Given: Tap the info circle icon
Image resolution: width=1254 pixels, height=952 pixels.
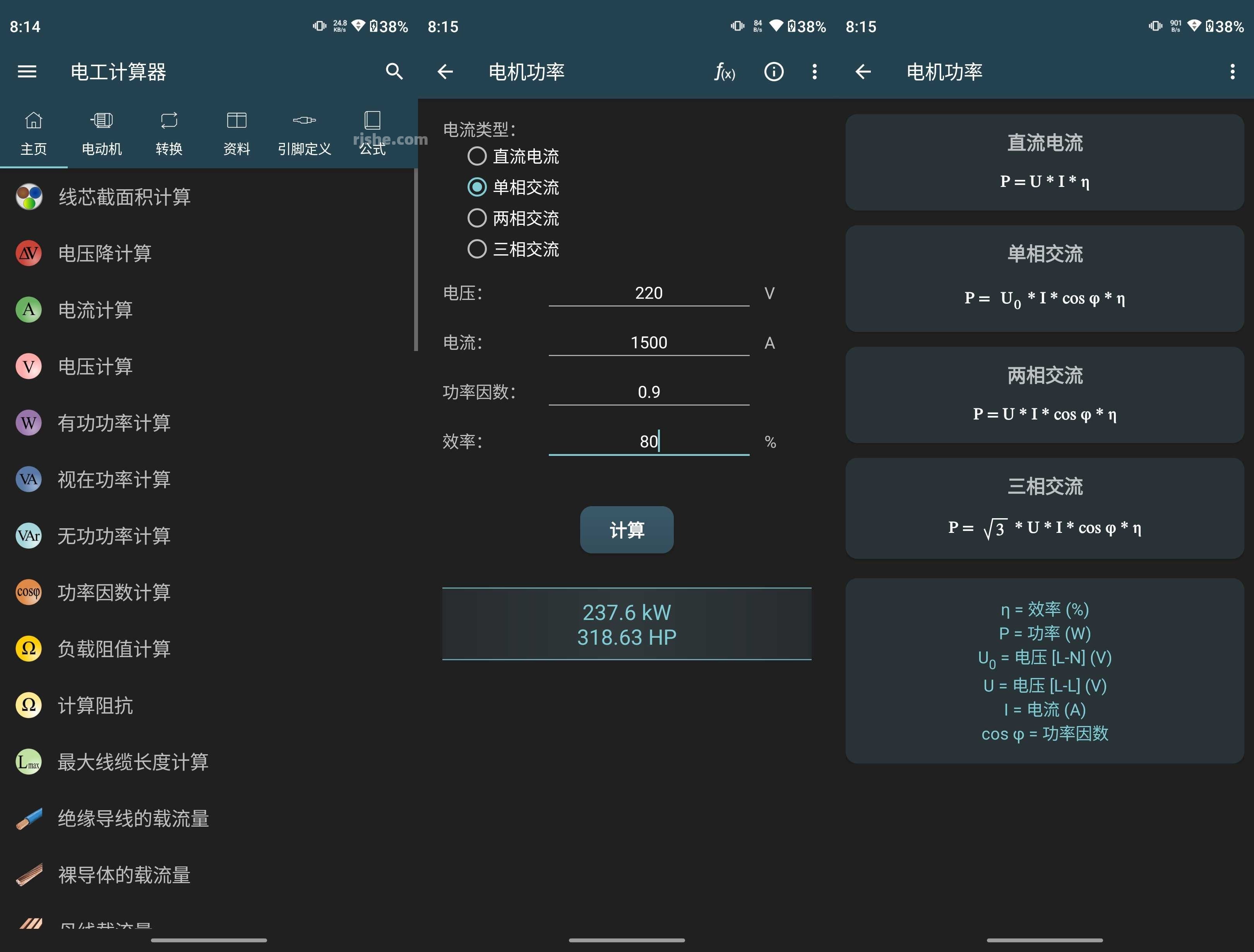Looking at the screenshot, I should pos(774,72).
